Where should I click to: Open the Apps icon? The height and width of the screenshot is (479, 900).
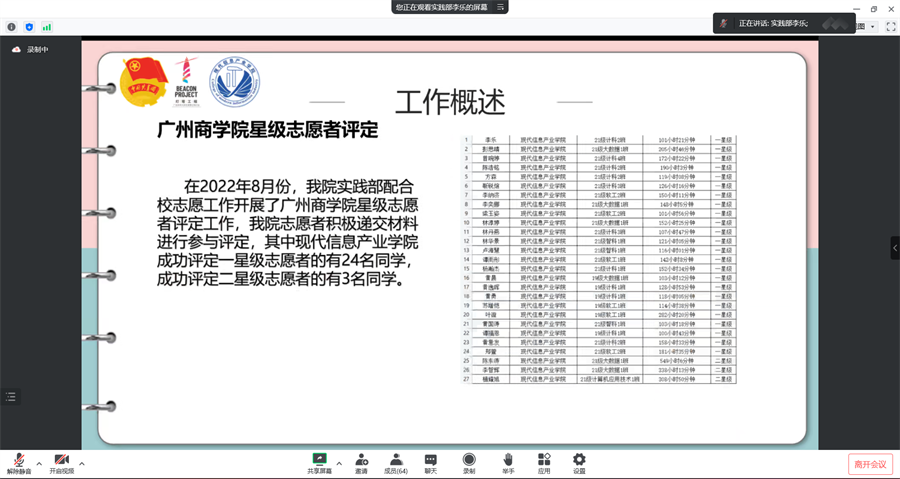click(x=544, y=461)
